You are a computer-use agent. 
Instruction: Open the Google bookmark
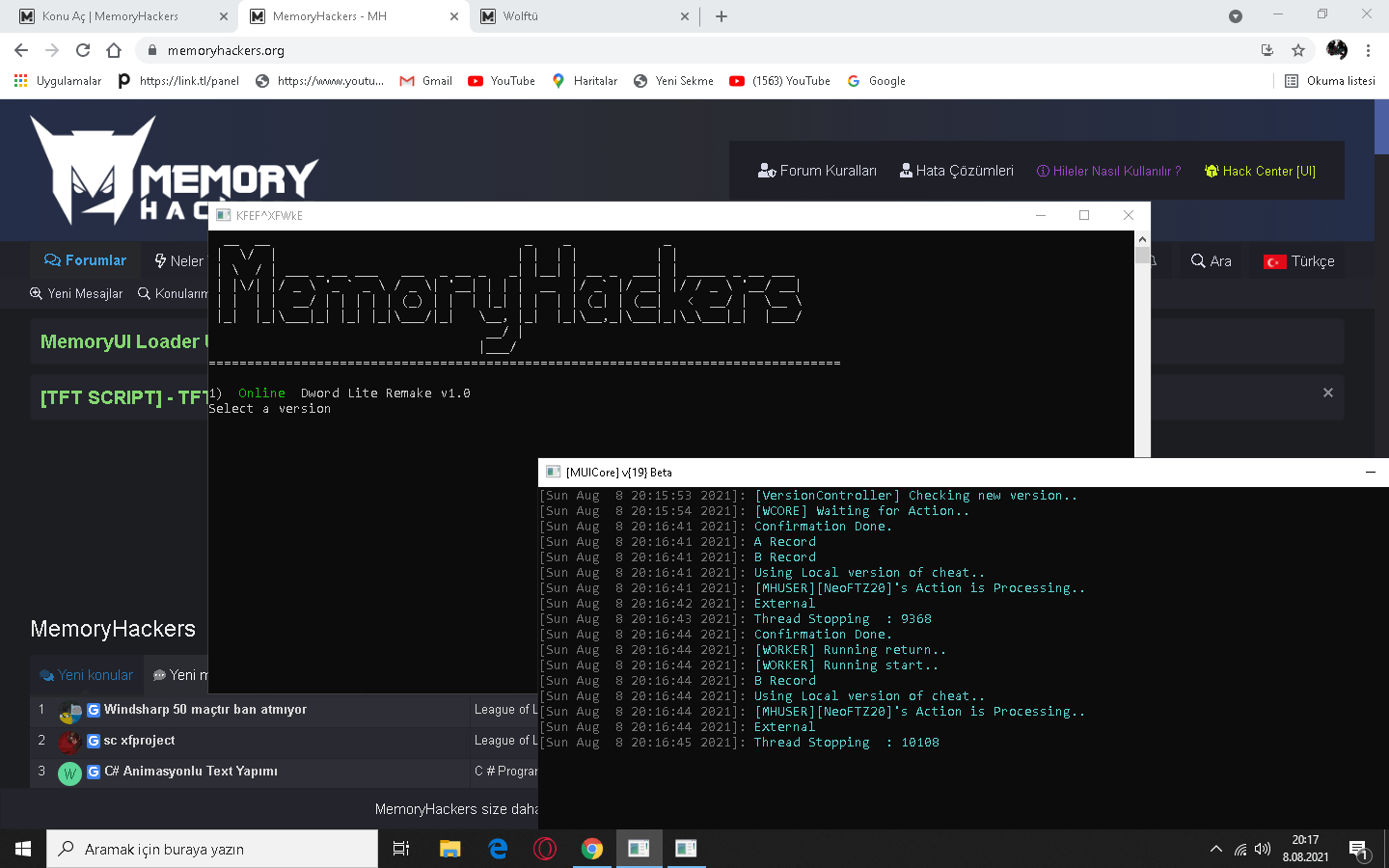point(876,81)
